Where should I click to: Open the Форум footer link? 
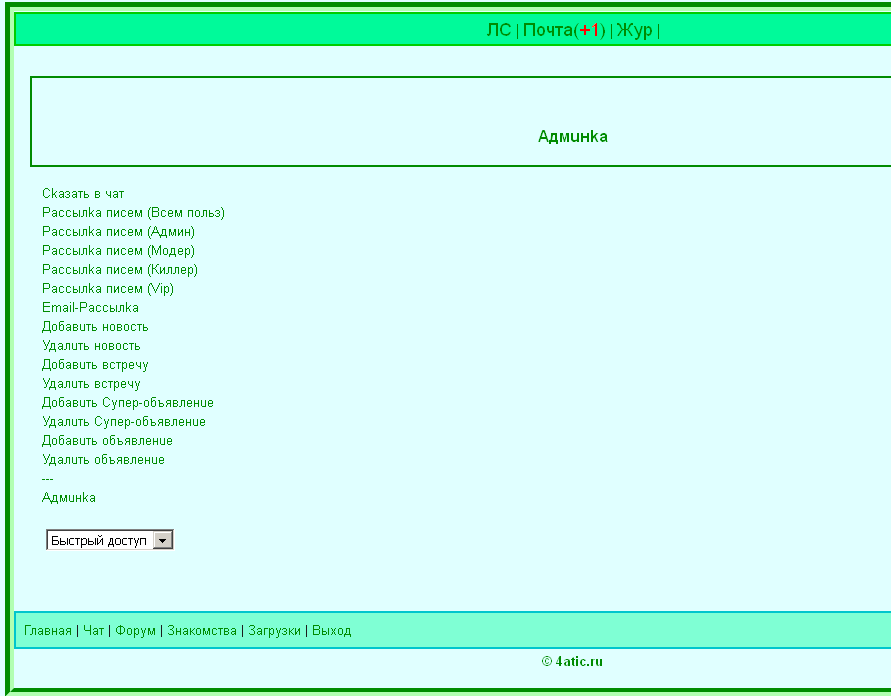135,631
